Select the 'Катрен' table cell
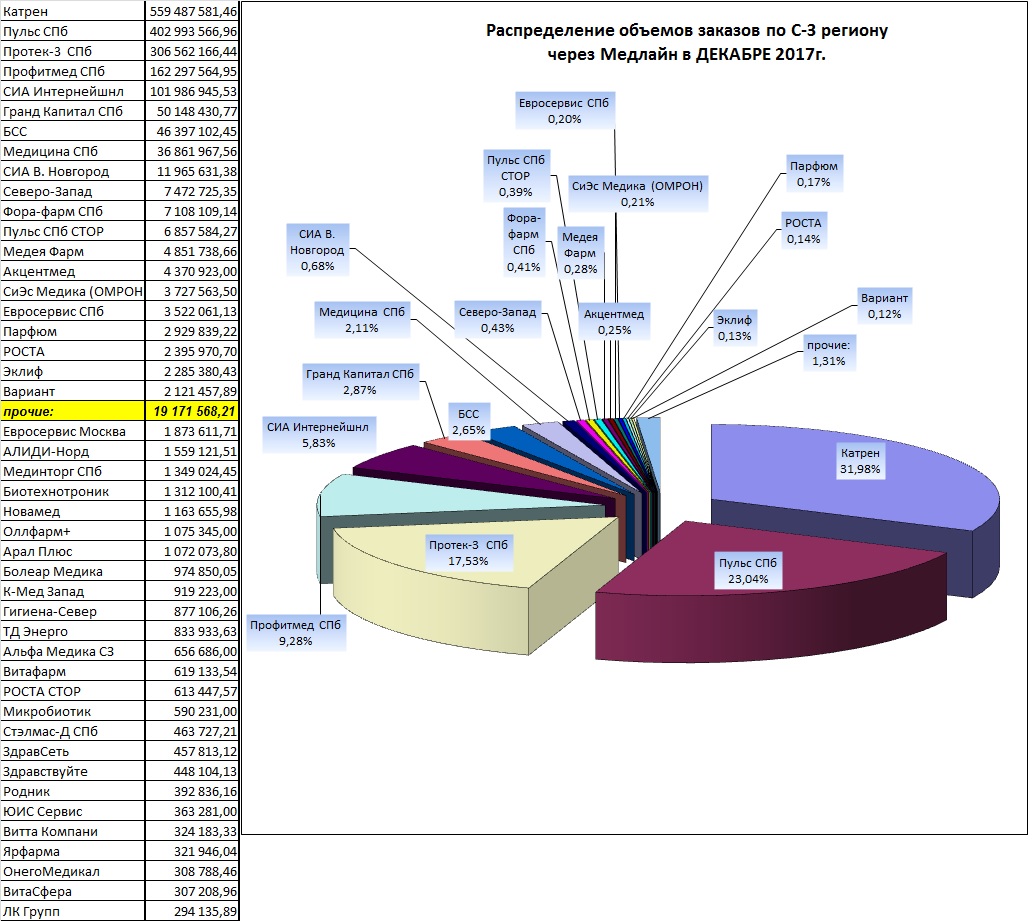The width and height of the screenshot is (1035, 921). (73, 11)
